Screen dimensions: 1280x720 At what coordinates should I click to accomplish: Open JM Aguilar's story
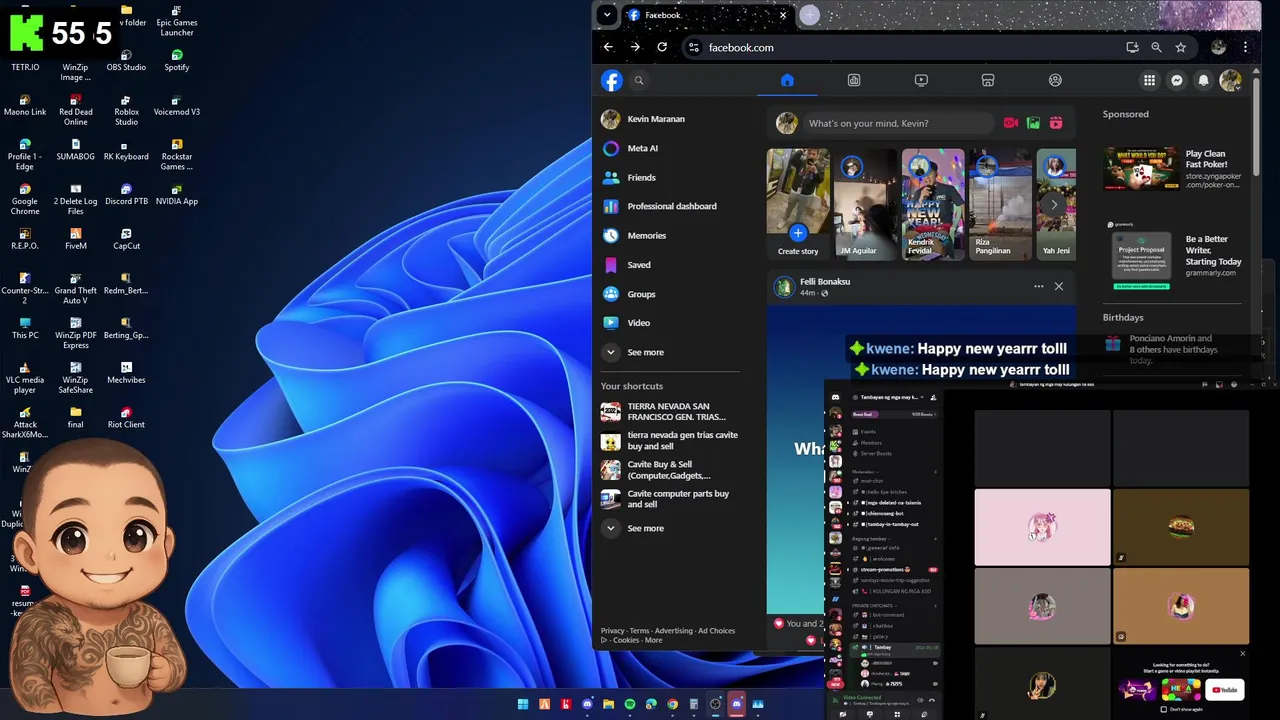tap(865, 204)
